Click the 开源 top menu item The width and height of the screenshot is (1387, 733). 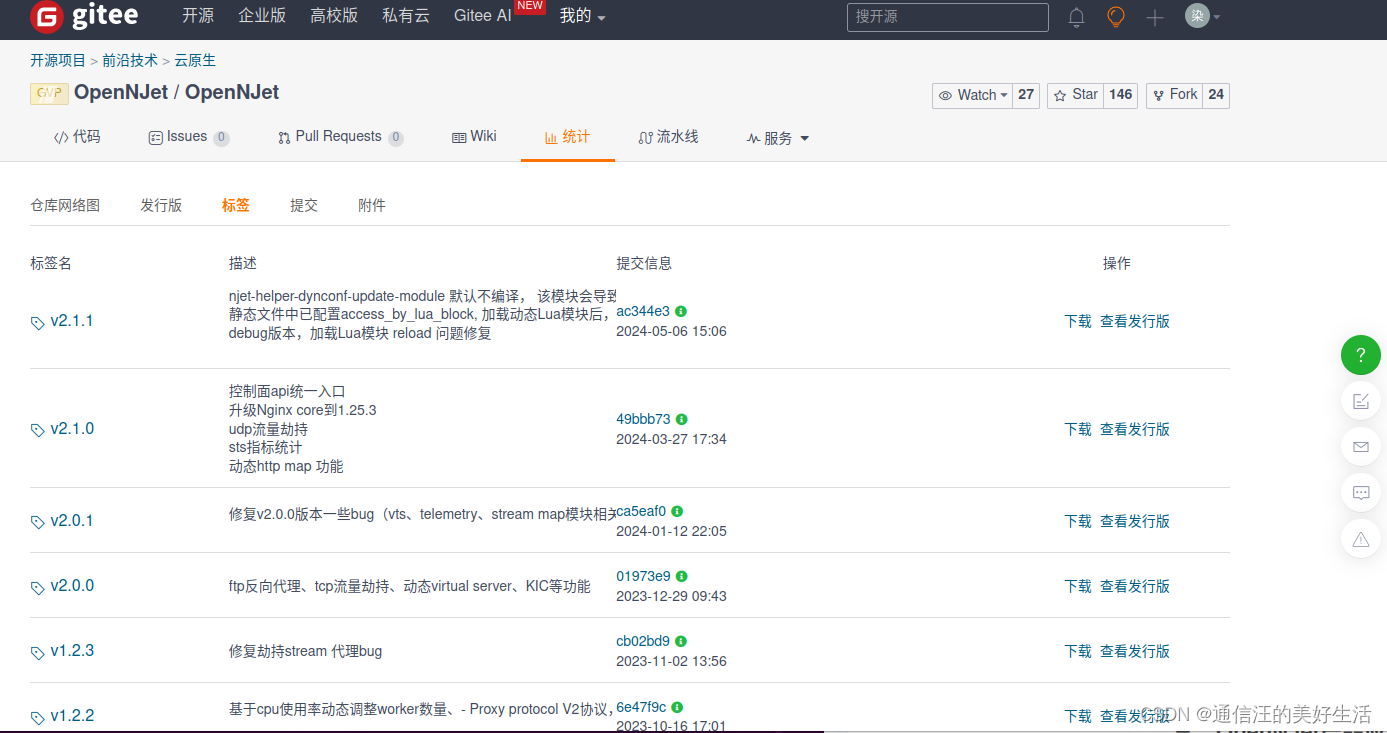point(198,16)
